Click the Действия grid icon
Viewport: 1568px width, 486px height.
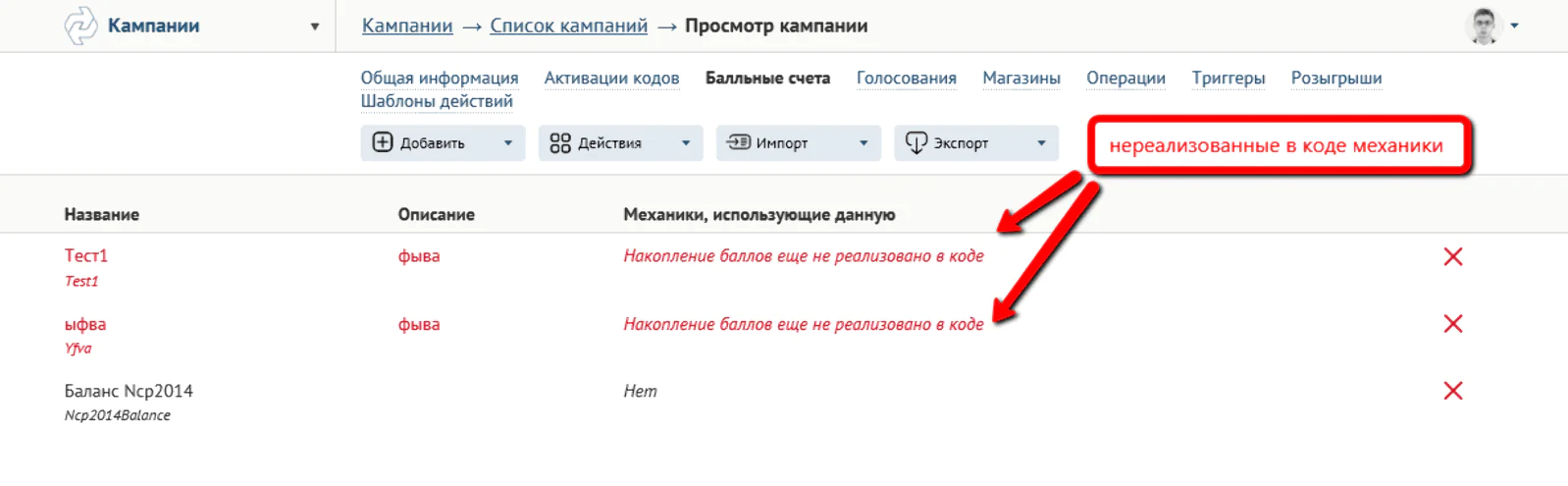tap(560, 143)
